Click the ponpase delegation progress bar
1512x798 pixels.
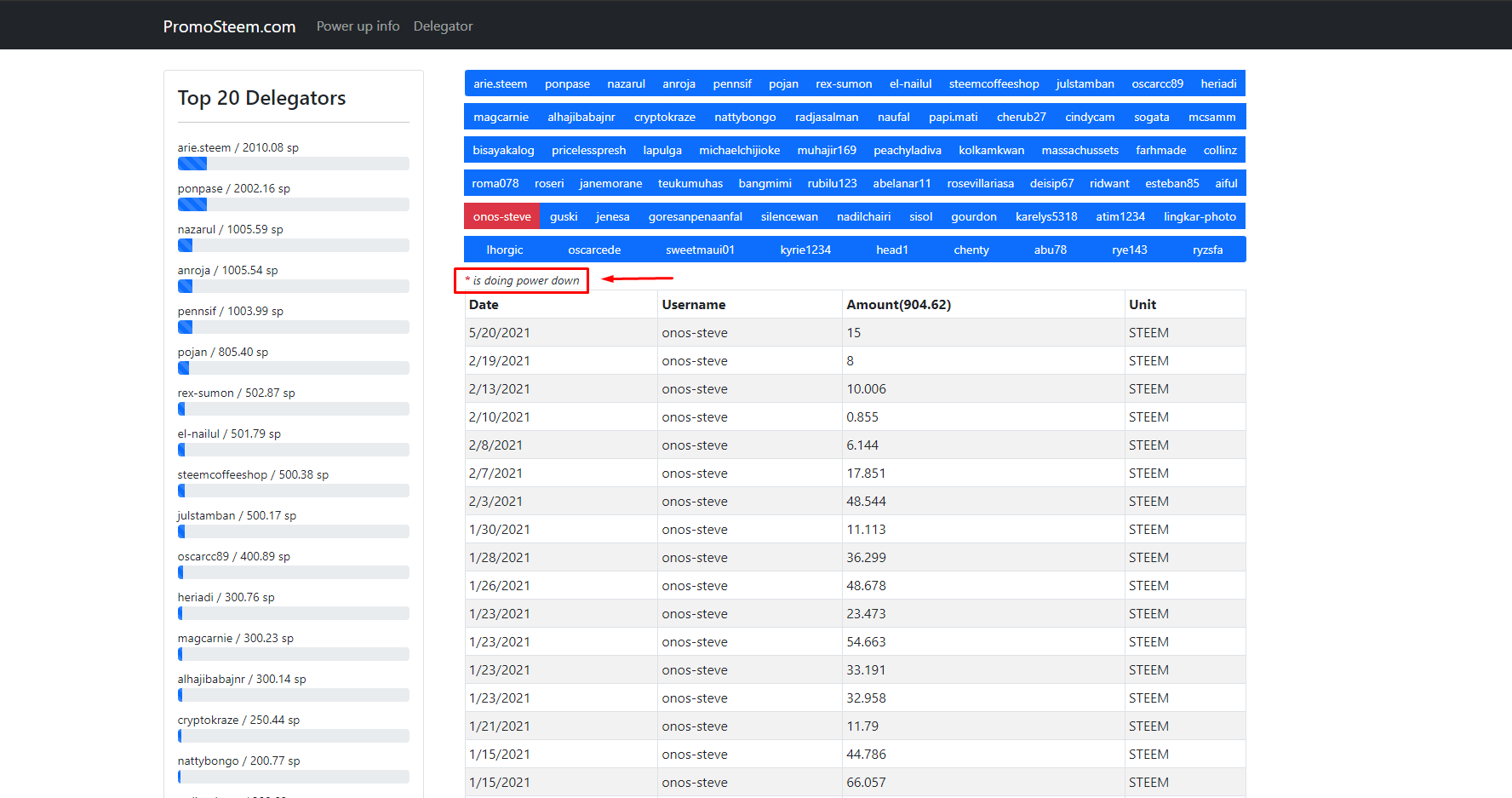294,204
